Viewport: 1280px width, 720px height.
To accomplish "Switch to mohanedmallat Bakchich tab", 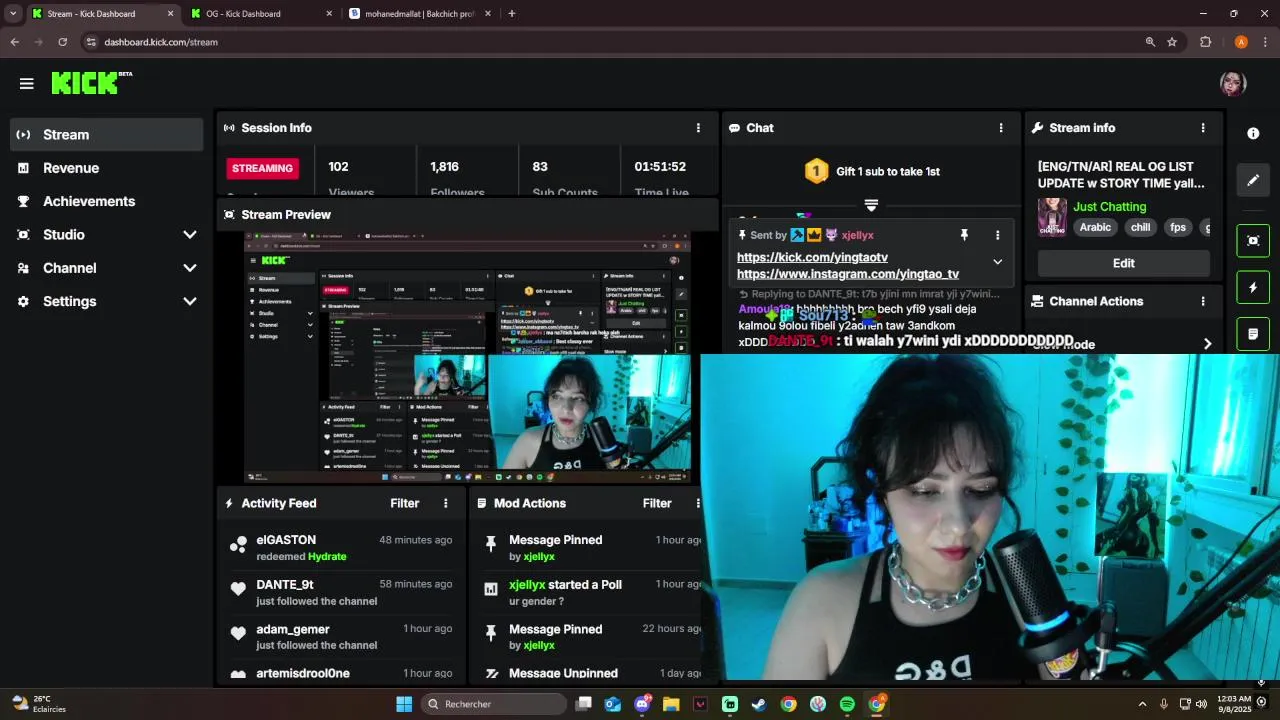I will pyautogui.click(x=421, y=14).
